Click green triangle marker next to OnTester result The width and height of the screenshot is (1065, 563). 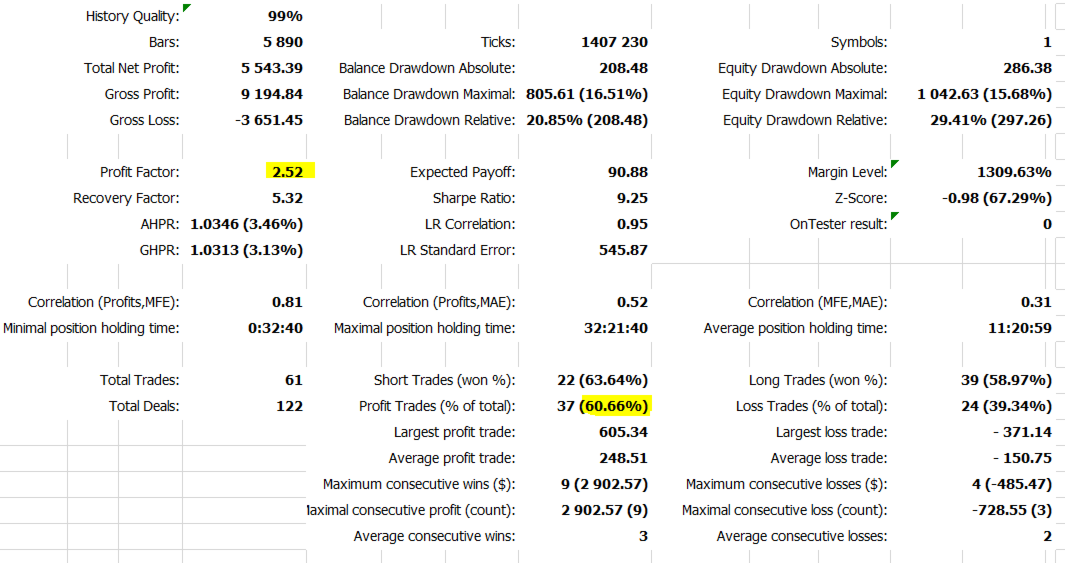(x=893, y=216)
